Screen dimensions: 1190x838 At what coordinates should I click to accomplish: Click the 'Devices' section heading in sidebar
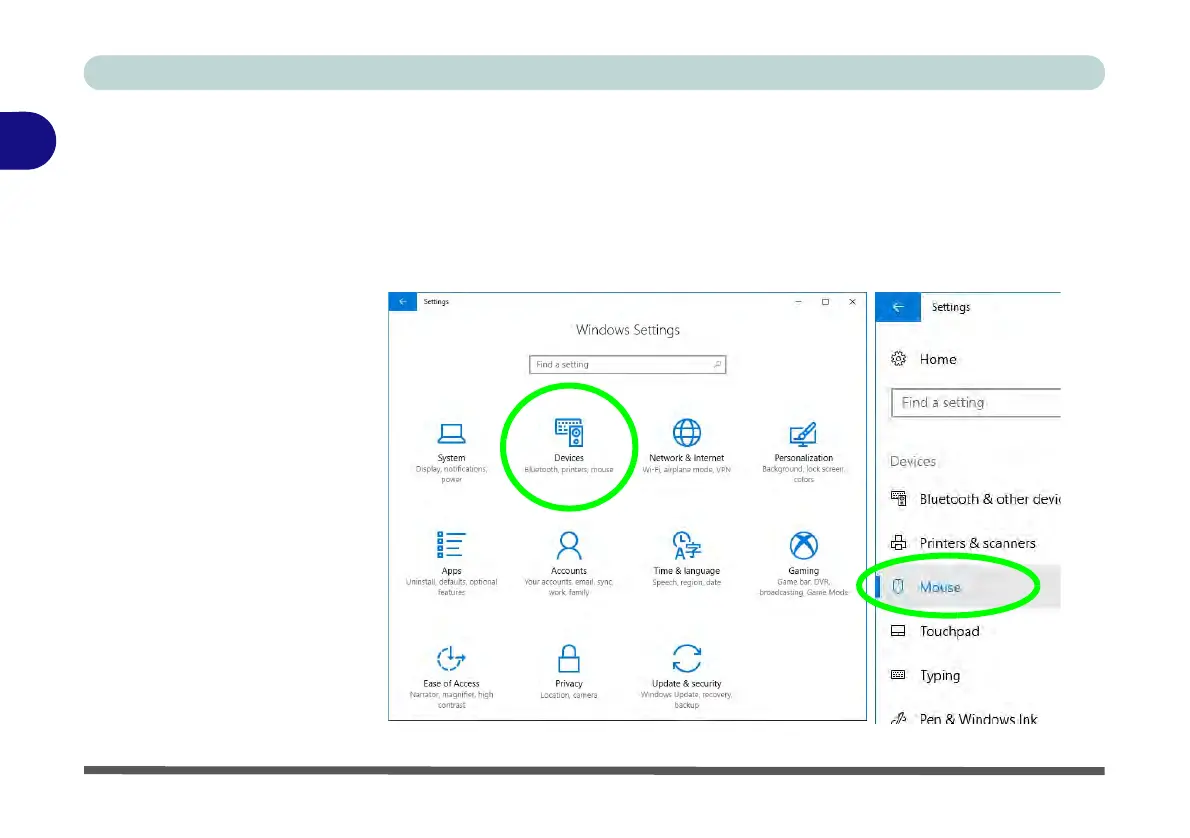[x=913, y=462]
